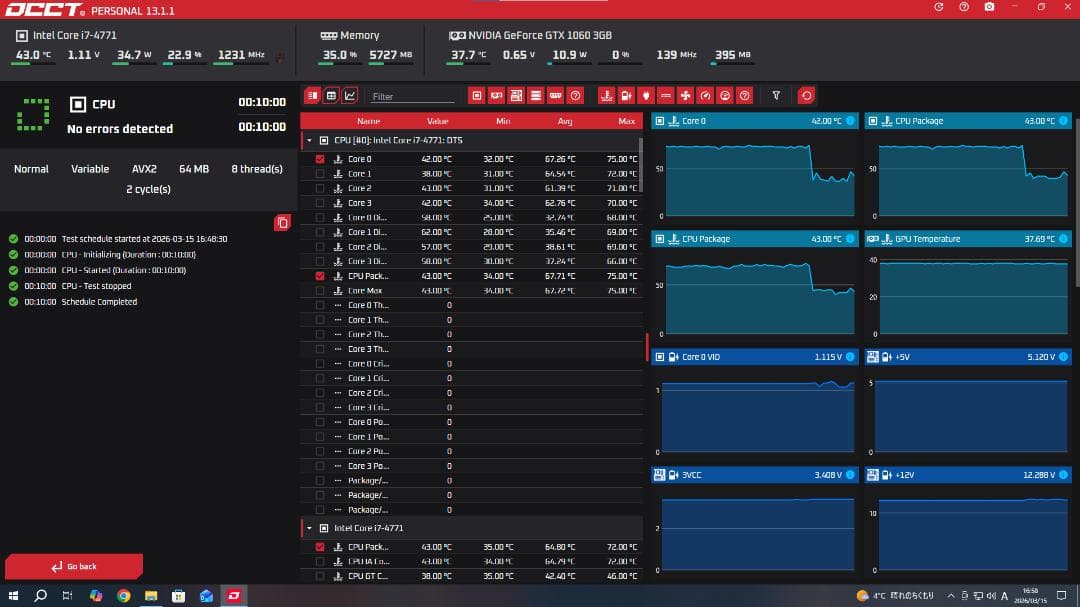Open info for the Core 0 VID graph

click(850, 357)
